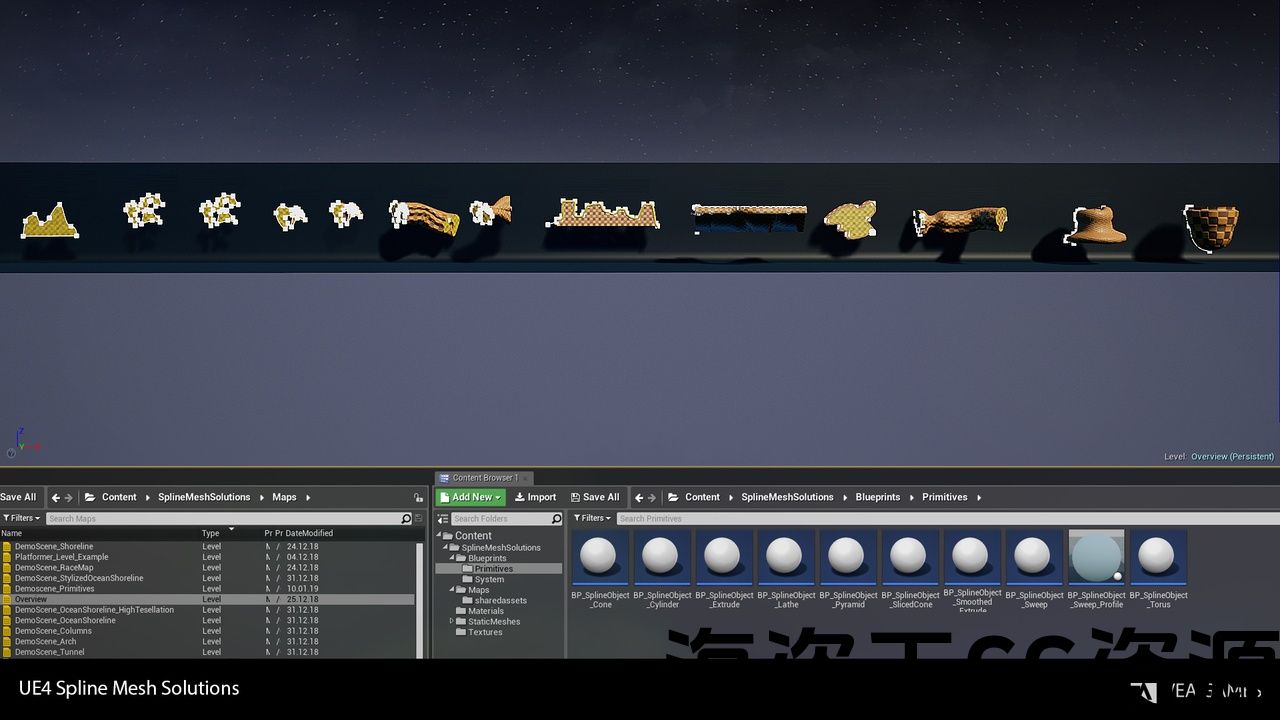
Task: Open the Filters dropdown beside Search Primitives
Action: (592, 518)
